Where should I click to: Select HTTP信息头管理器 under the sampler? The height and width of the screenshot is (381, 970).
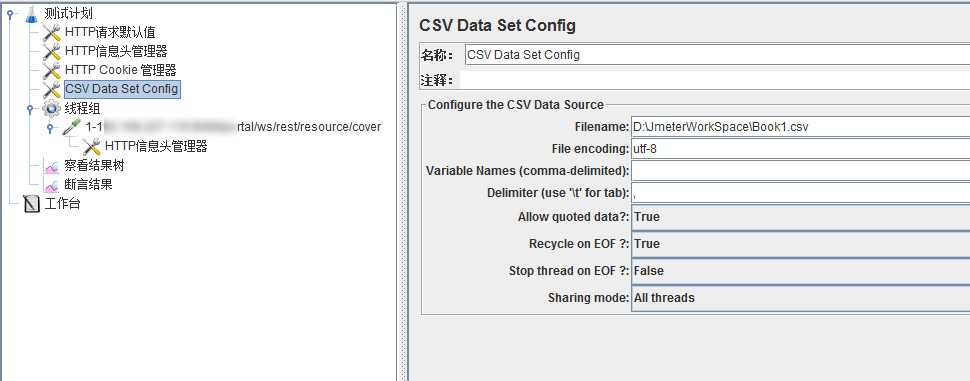pos(156,147)
